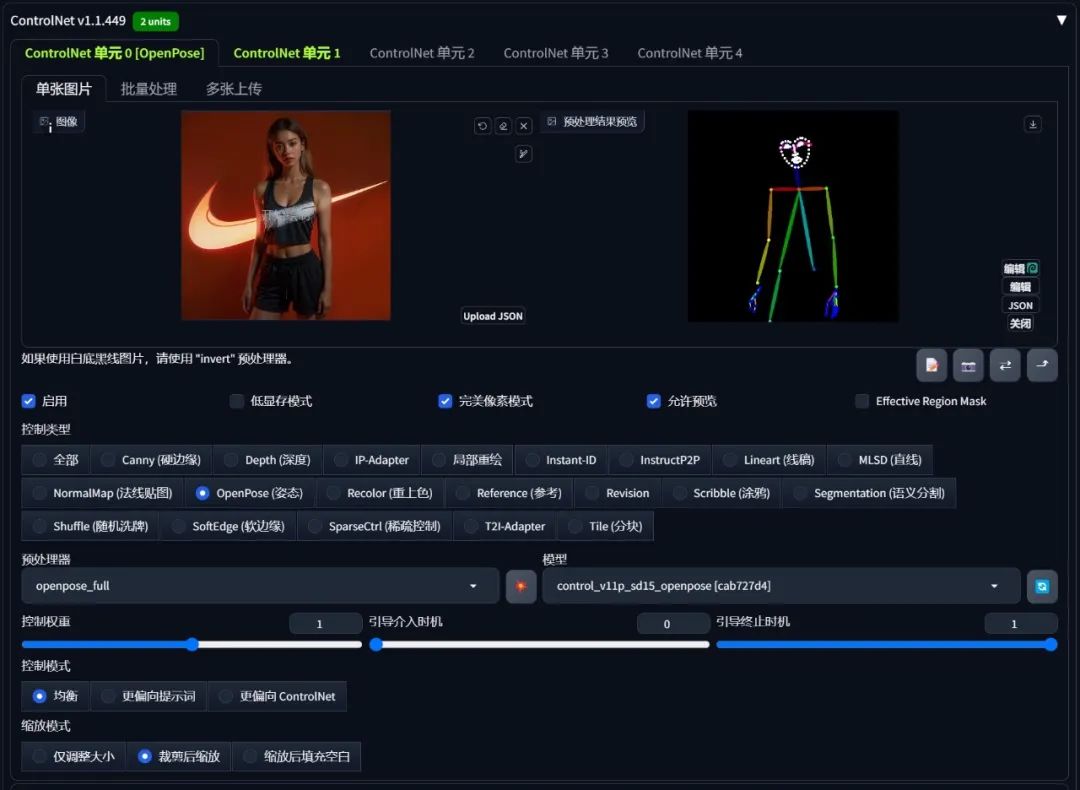The height and width of the screenshot is (790, 1080).
Task: Click the 控制权重 value field
Action: point(325,623)
